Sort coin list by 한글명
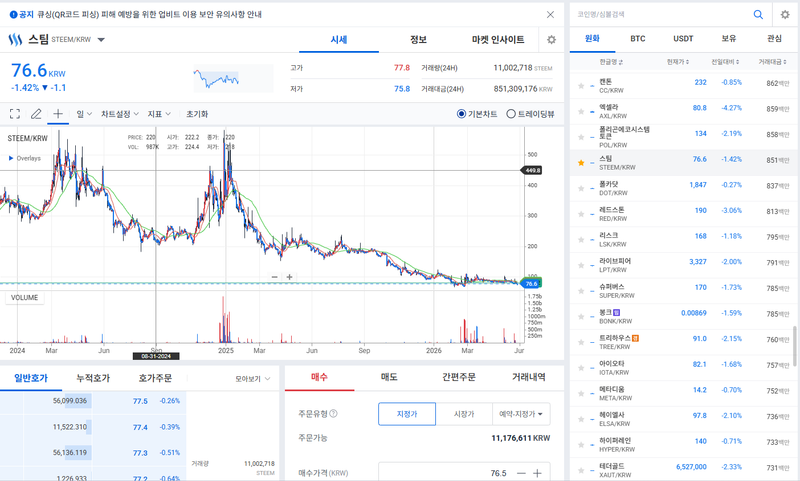 [611, 62]
